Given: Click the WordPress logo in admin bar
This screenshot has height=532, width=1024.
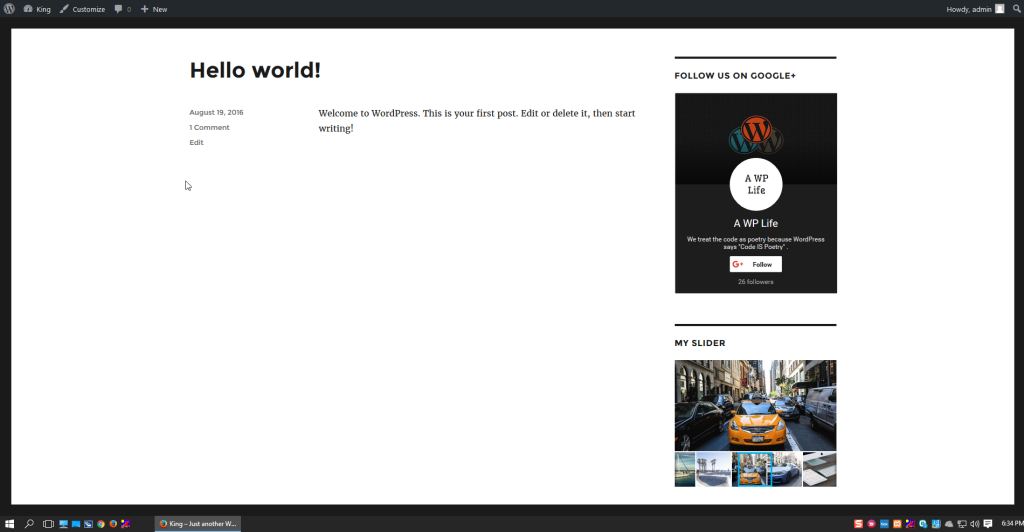Looking at the screenshot, I should pyautogui.click(x=9, y=9).
